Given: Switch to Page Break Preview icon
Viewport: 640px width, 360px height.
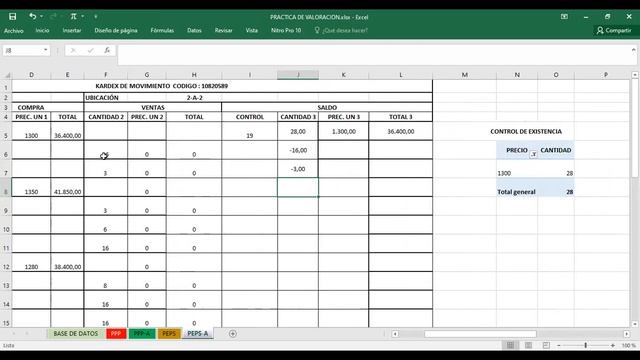Looking at the screenshot, I should click(x=546, y=345).
